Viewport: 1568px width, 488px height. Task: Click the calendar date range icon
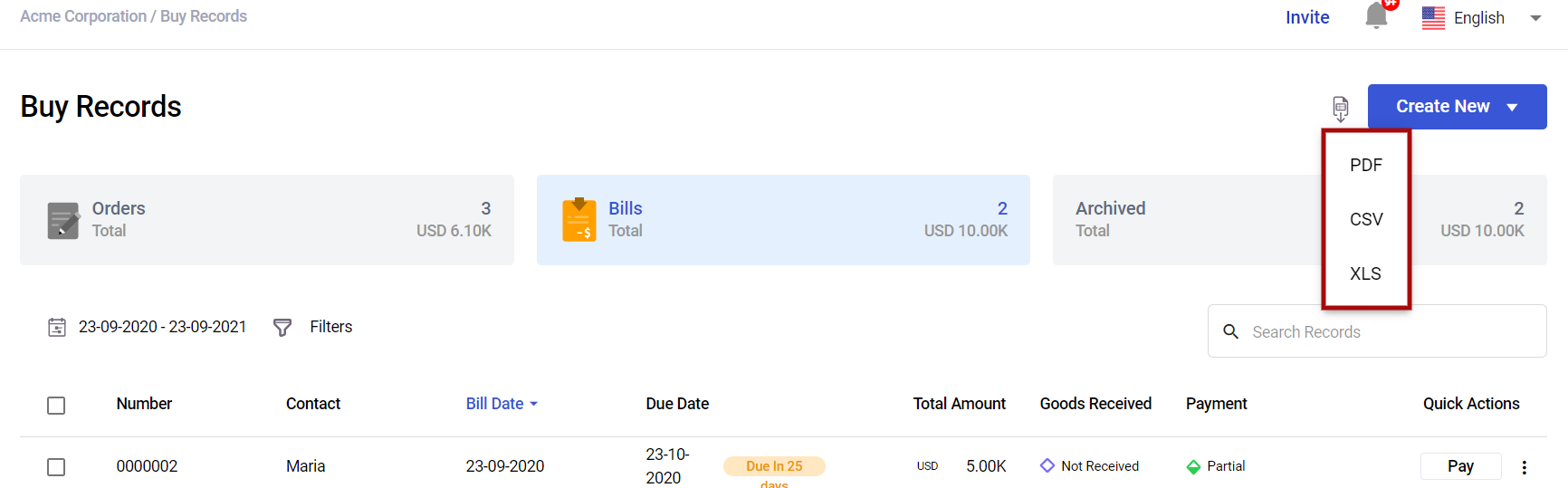[57, 327]
